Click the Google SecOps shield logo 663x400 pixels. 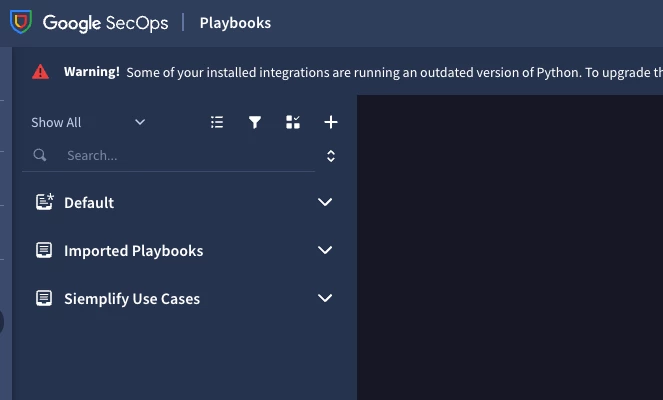click(x=21, y=22)
